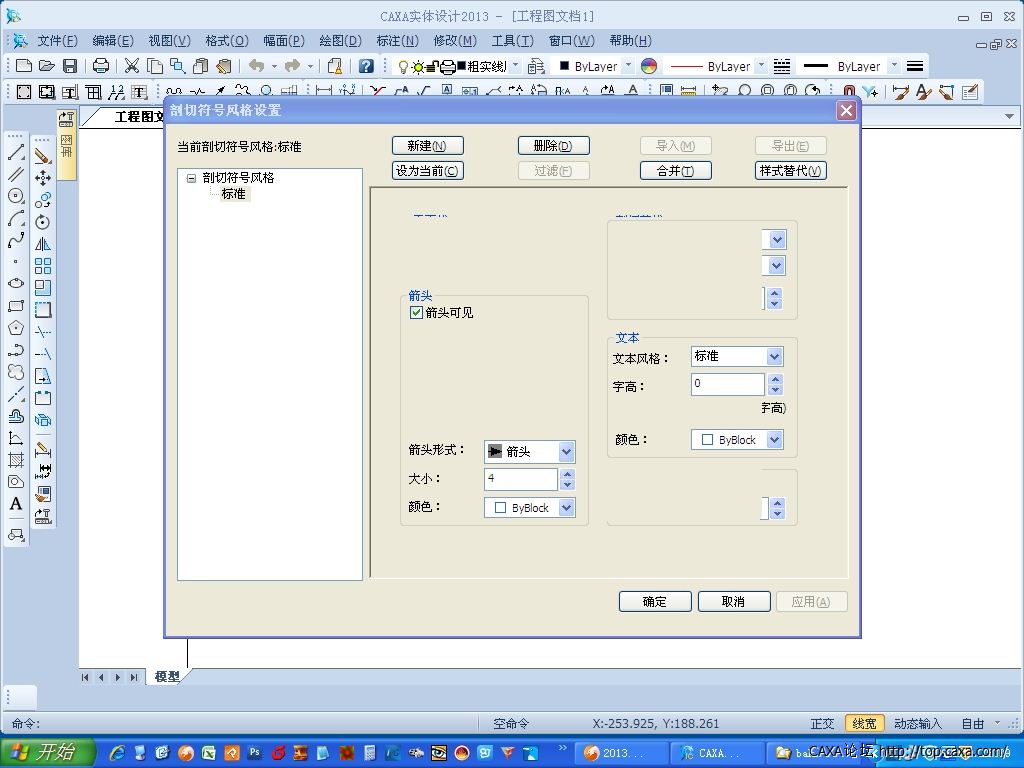Select the Polygon drawing tool
This screenshot has height=768, width=1024.
16,328
